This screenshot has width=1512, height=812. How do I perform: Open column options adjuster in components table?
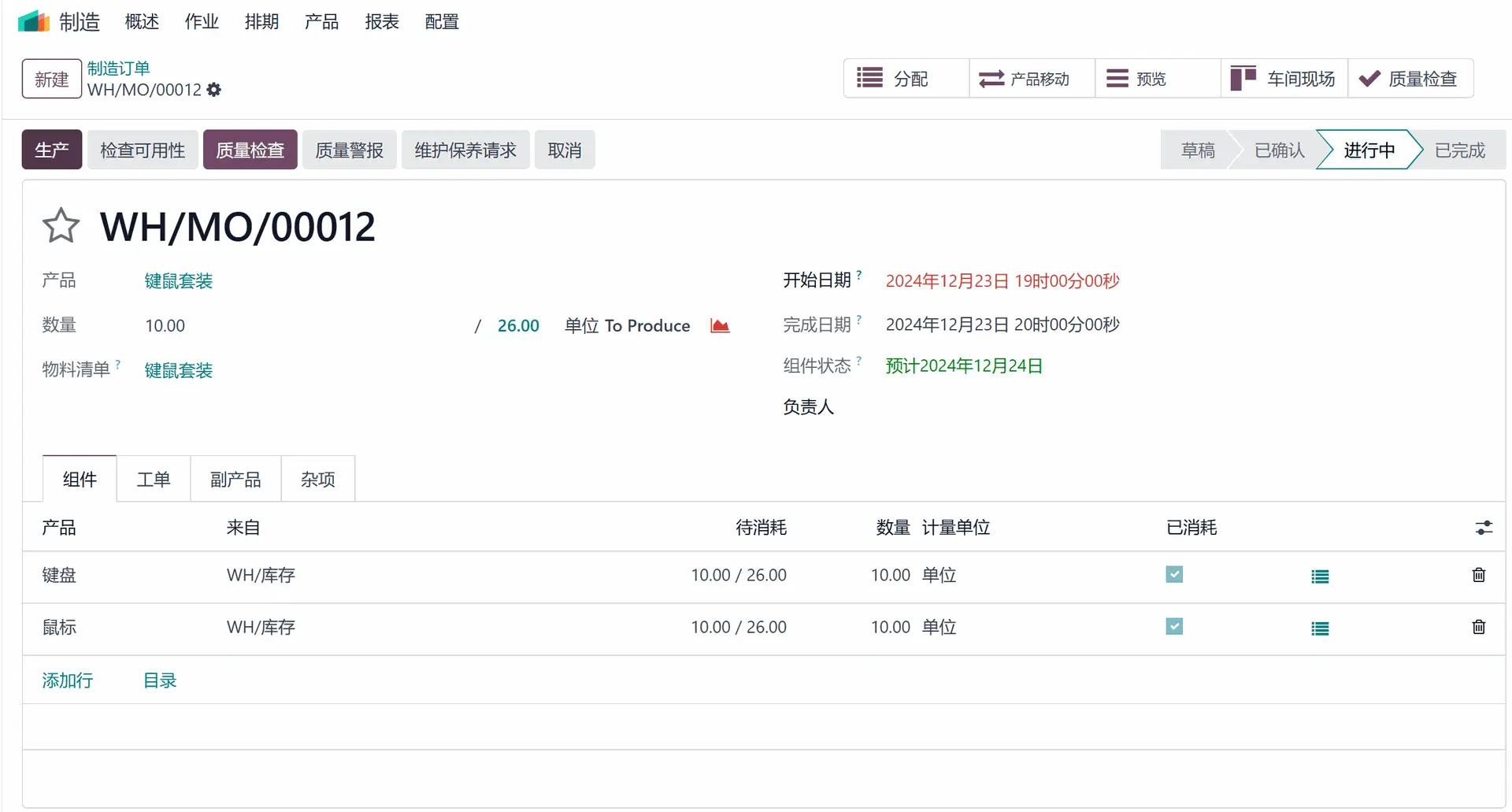[1484, 528]
